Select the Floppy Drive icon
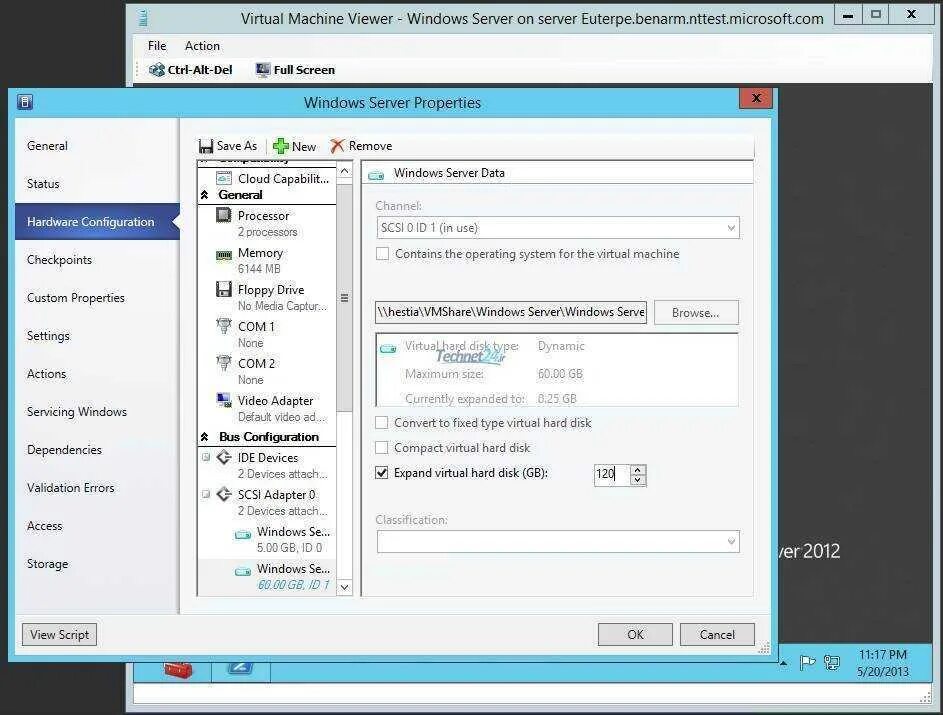 (224, 289)
